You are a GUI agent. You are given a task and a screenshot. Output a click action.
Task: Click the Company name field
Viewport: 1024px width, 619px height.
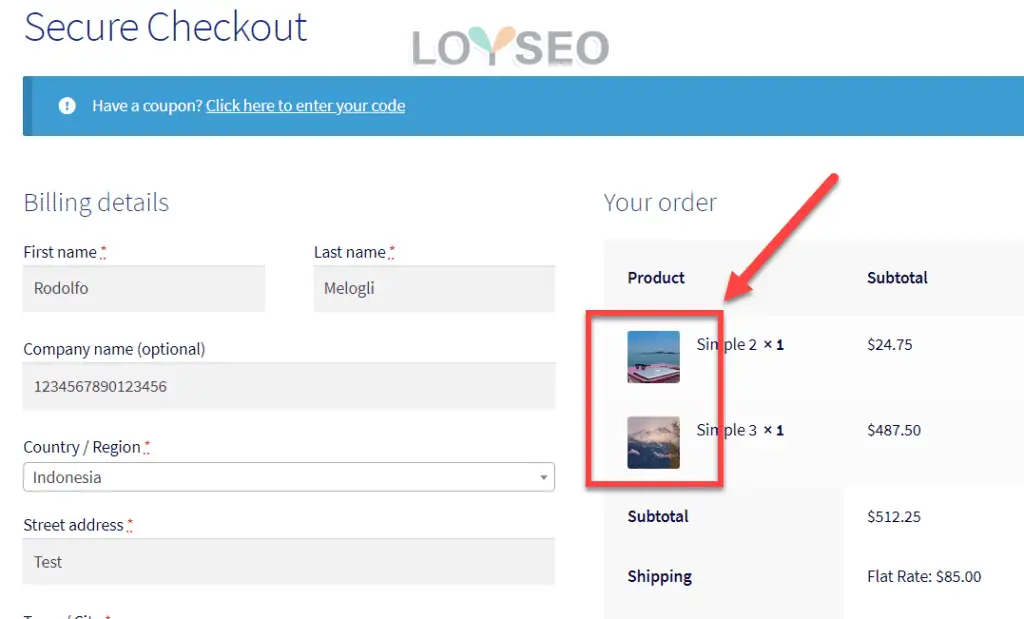pyautogui.click(x=288, y=386)
